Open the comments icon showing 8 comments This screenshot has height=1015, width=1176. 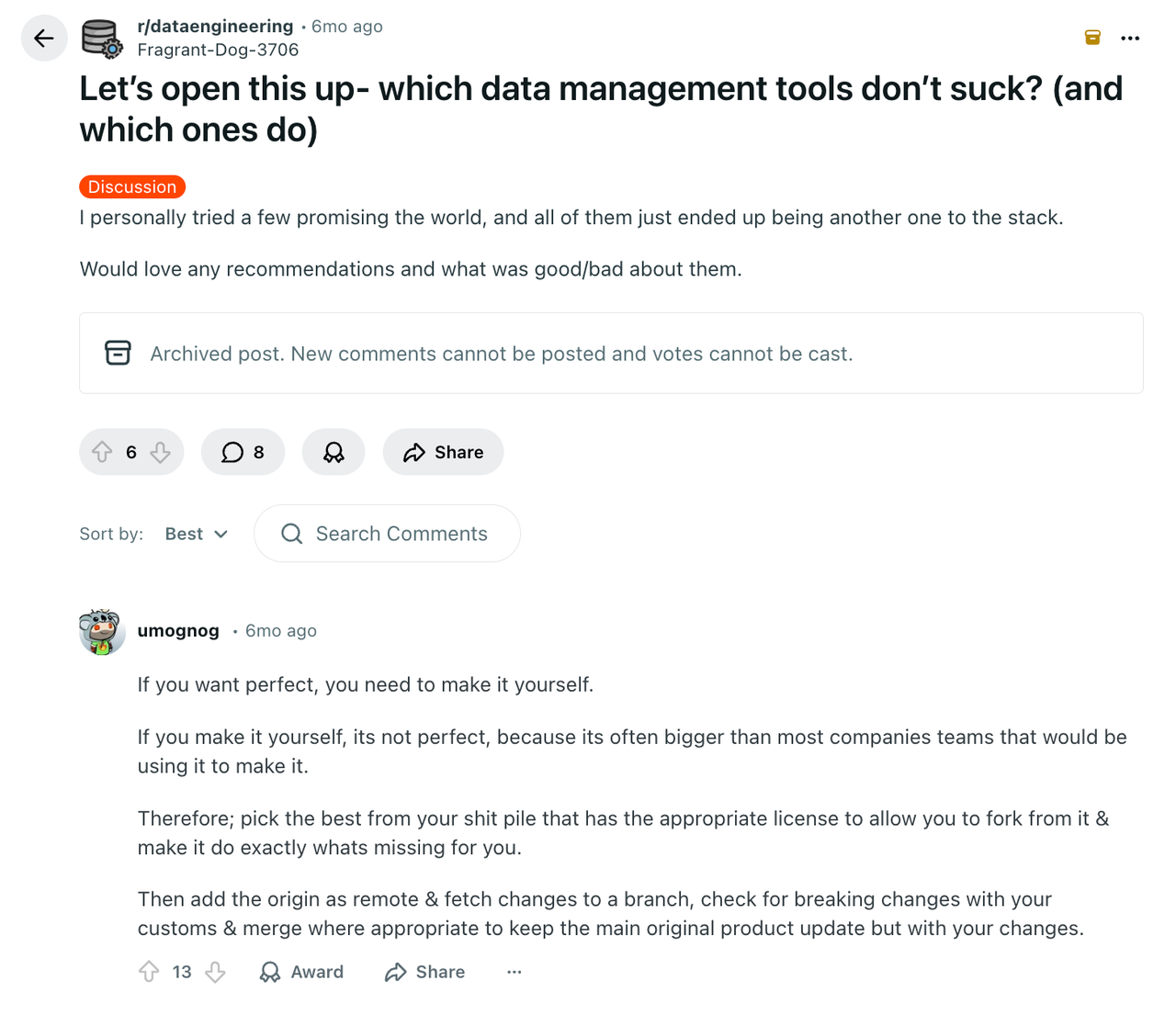click(x=243, y=452)
